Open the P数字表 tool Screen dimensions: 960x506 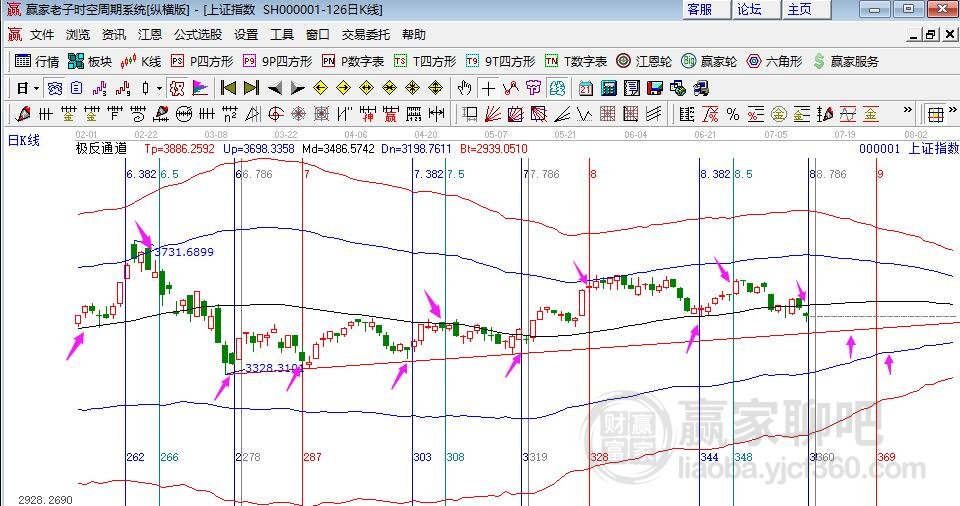point(353,61)
